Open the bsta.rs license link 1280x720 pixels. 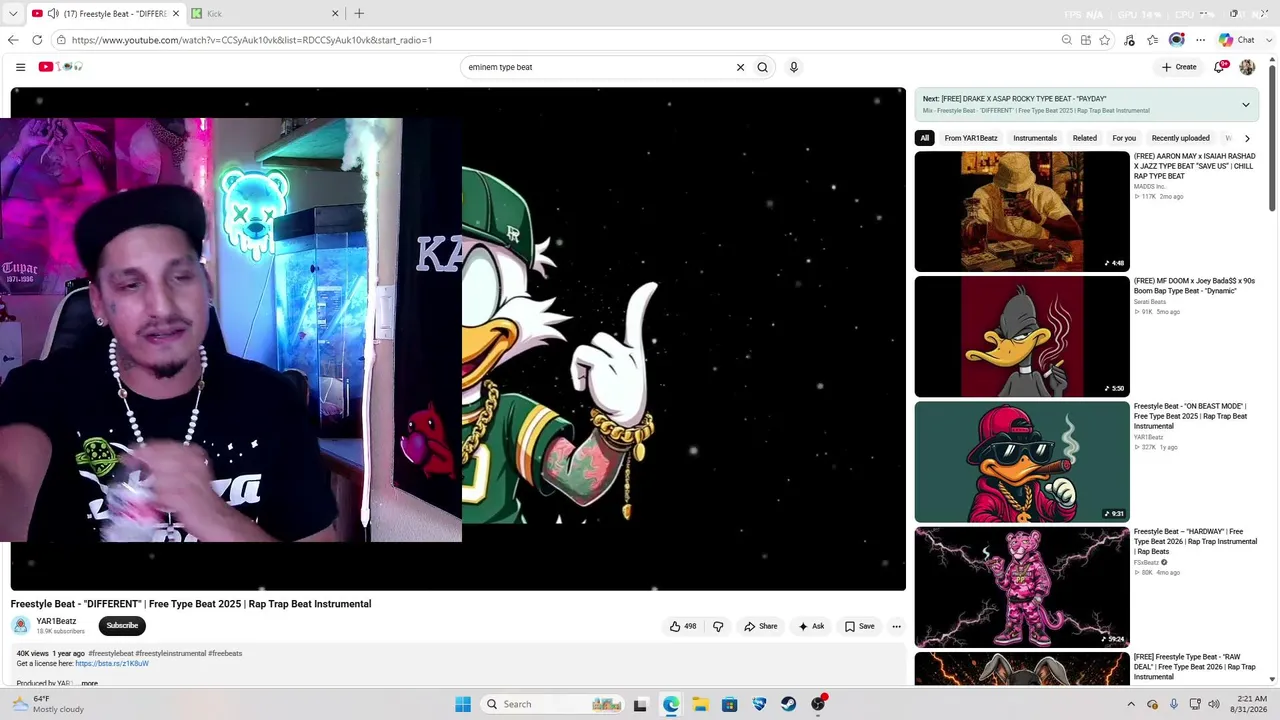click(x=112, y=664)
